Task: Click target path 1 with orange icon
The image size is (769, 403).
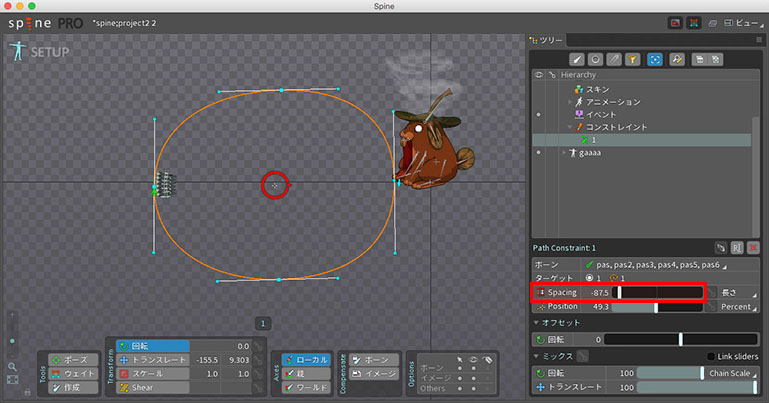Action: click(x=617, y=278)
